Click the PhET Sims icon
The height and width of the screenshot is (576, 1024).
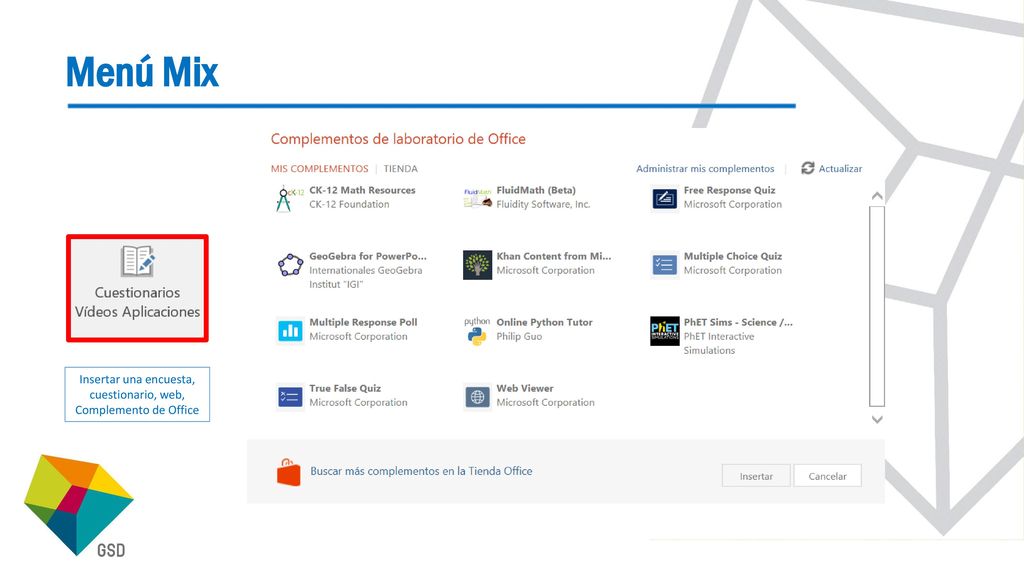(664, 331)
